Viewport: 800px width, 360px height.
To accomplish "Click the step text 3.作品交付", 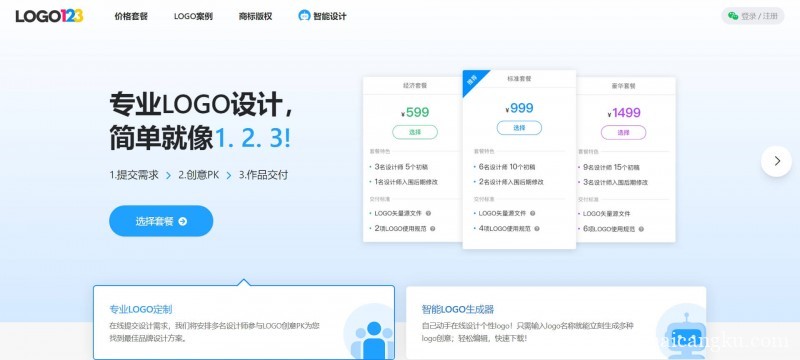I will (263, 175).
